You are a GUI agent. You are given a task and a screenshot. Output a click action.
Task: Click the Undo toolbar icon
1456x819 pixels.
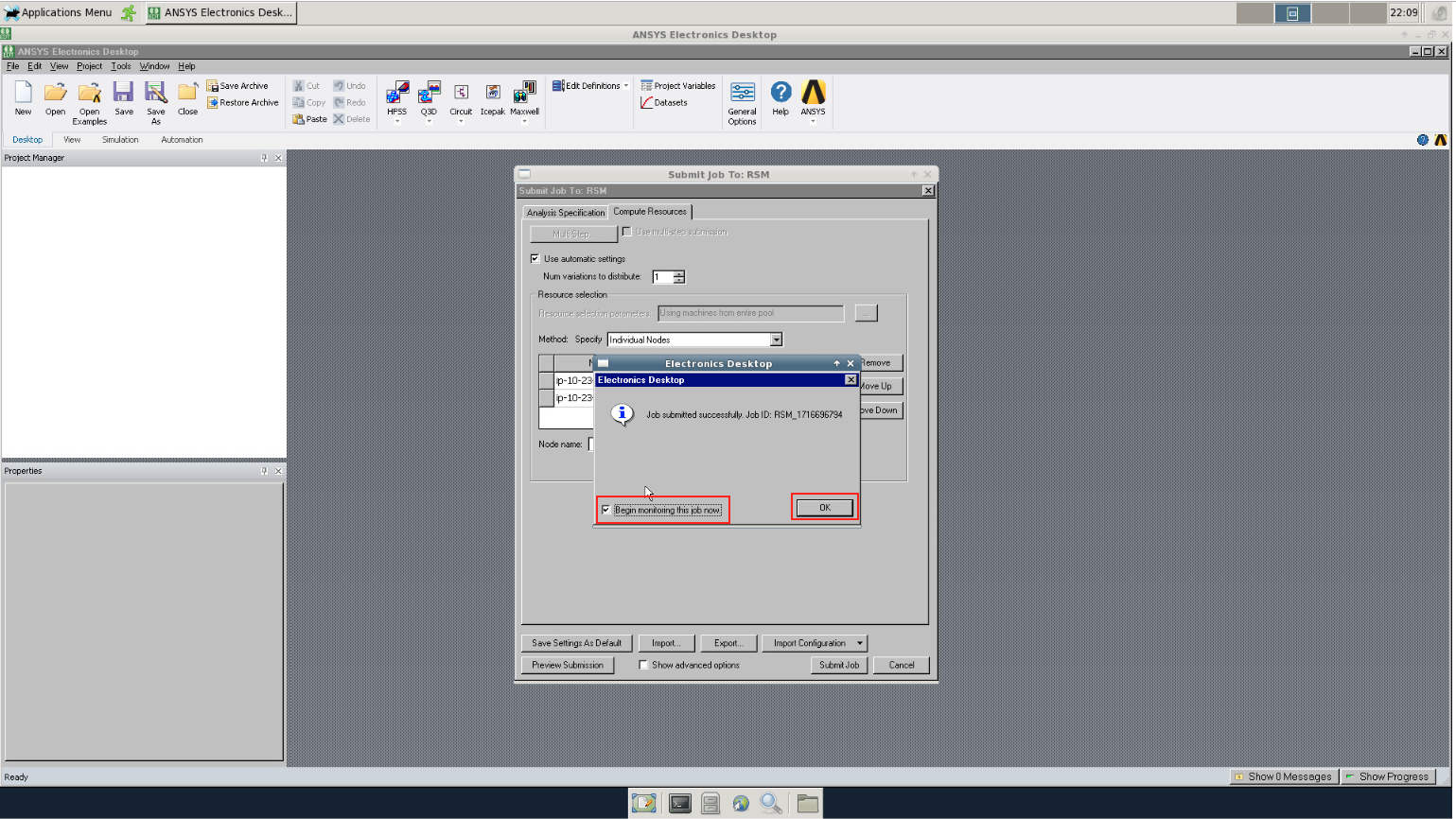(x=349, y=86)
